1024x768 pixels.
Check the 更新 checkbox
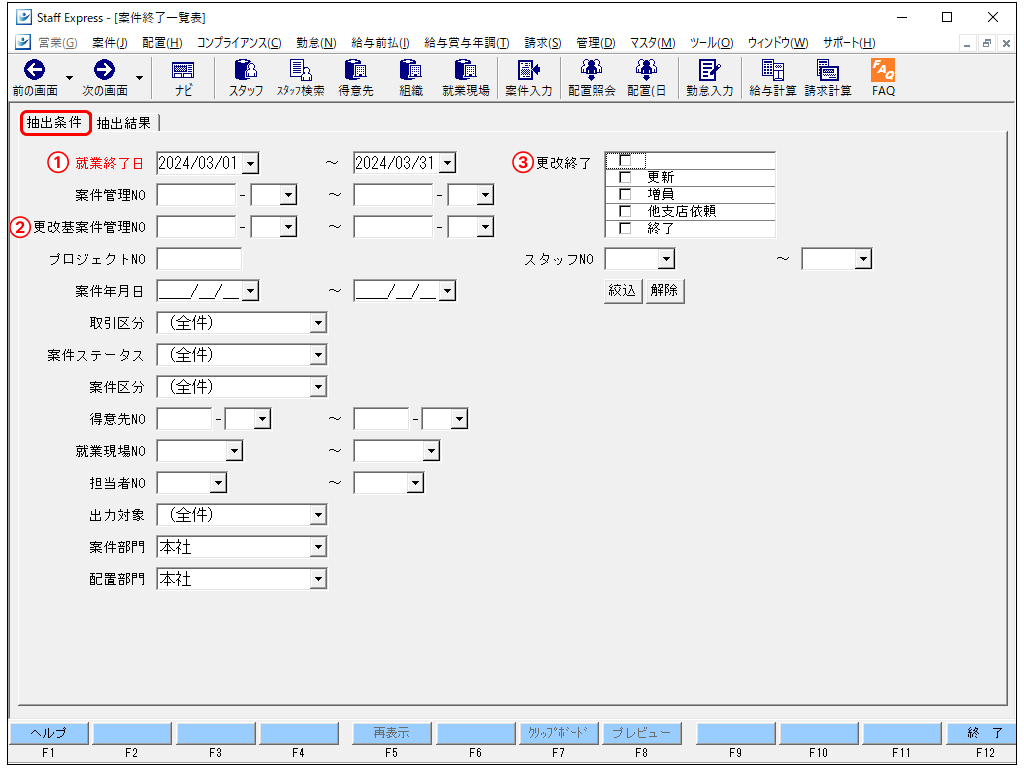tap(625, 177)
